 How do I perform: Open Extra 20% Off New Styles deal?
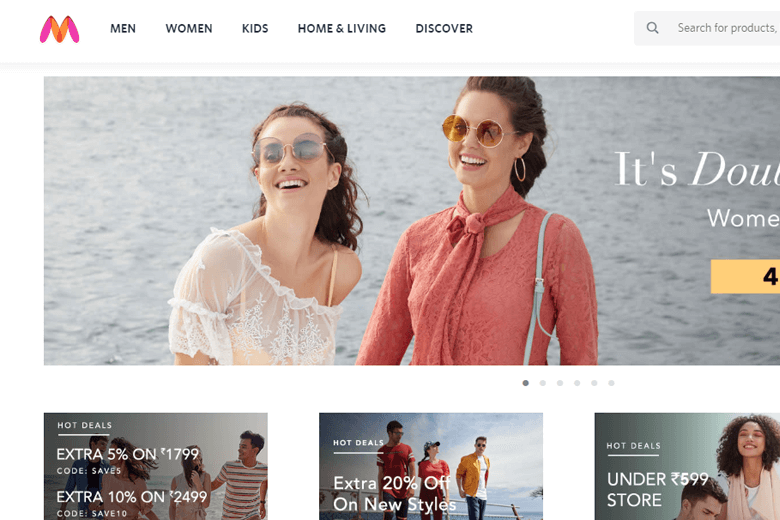pyautogui.click(x=431, y=466)
